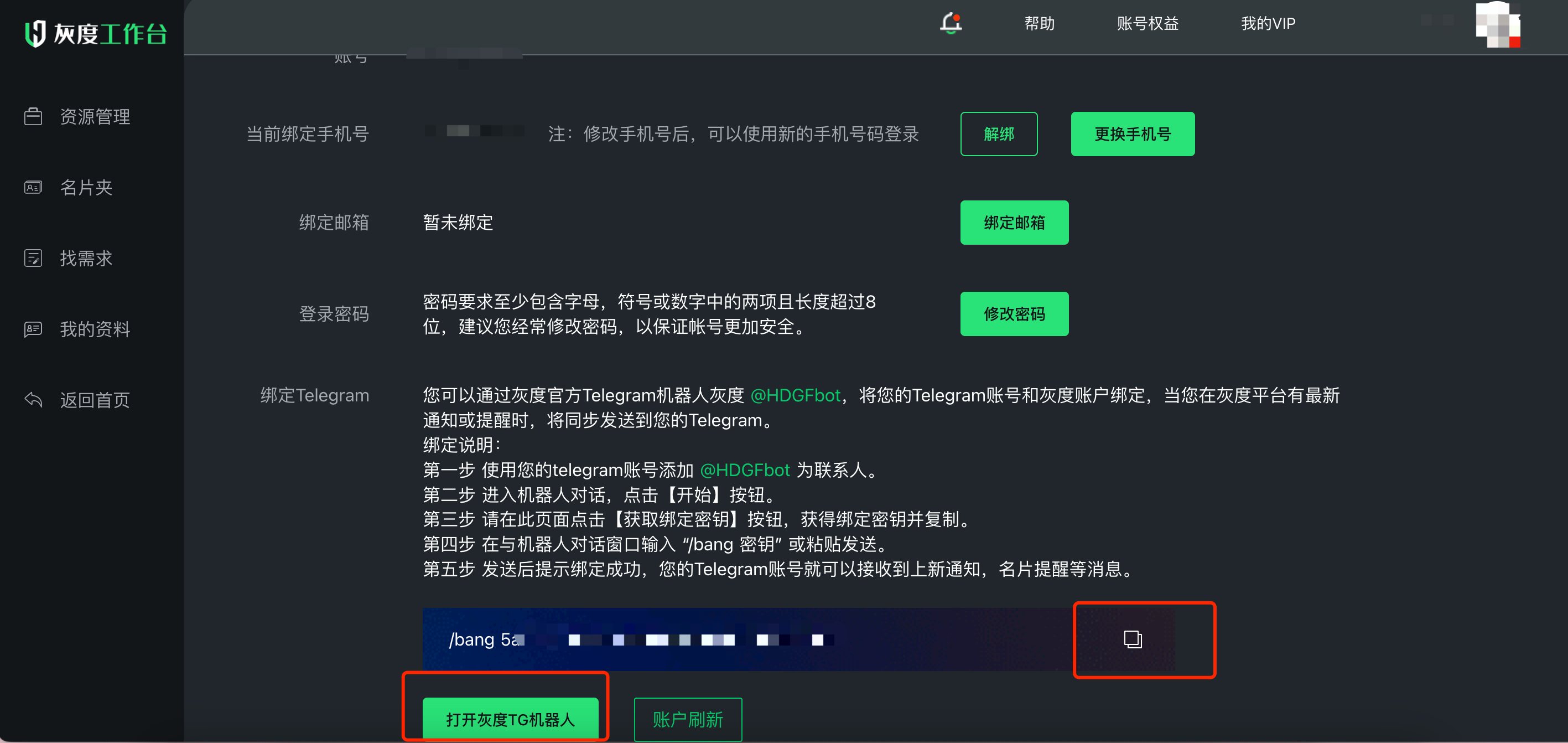Click the 绑定邮箱 field label
This screenshot has height=743, width=1568.
[334, 223]
